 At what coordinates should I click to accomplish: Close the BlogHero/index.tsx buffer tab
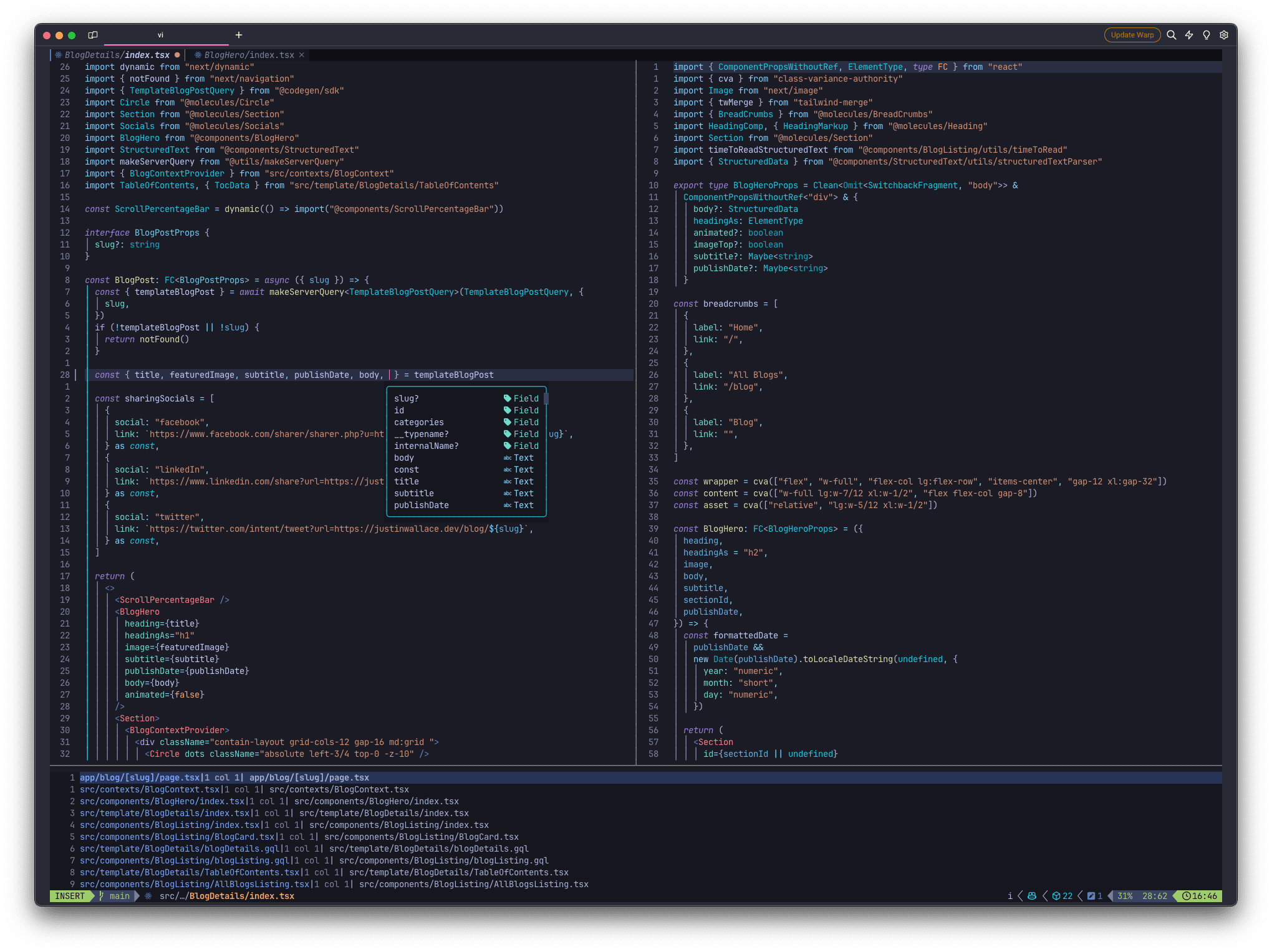[302, 55]
